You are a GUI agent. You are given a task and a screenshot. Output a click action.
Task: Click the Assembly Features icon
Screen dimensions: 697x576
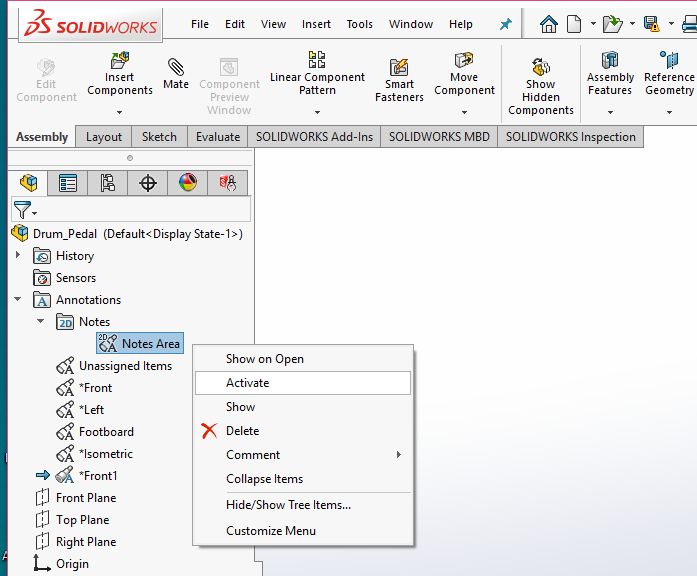pos(610,60)
